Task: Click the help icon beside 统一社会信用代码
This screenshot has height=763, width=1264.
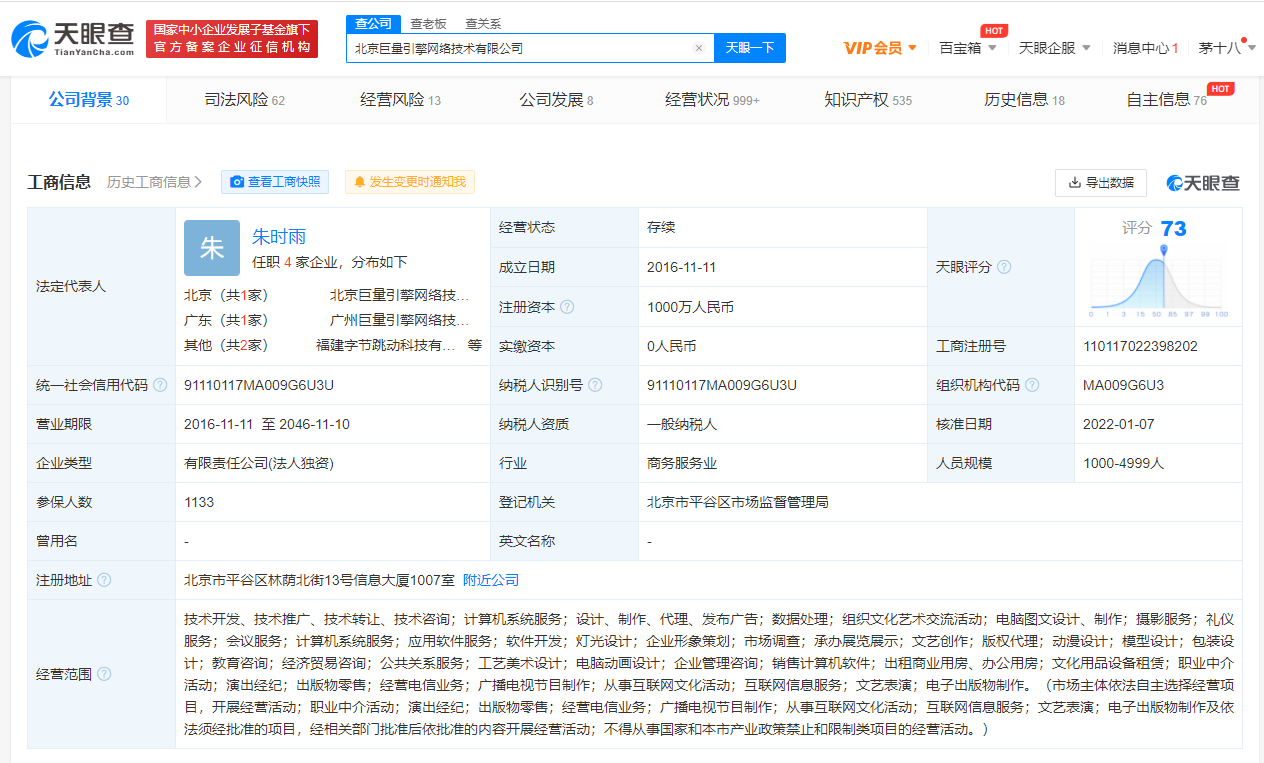Action: tap(160, 385)
